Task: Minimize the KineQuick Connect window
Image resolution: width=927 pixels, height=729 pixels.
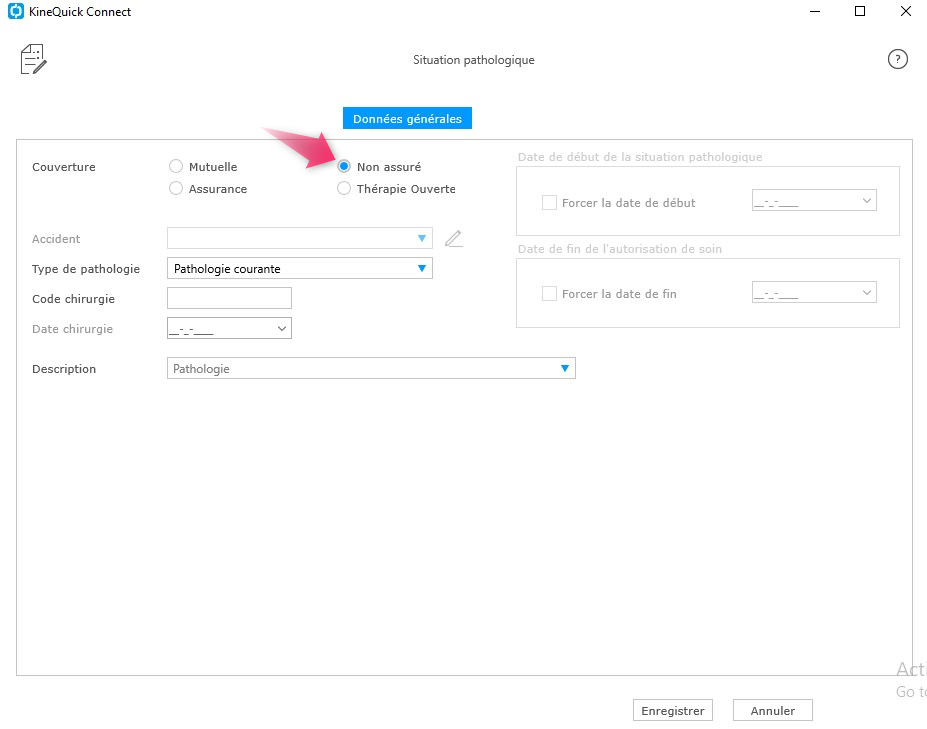Action: tap(815, 11)
